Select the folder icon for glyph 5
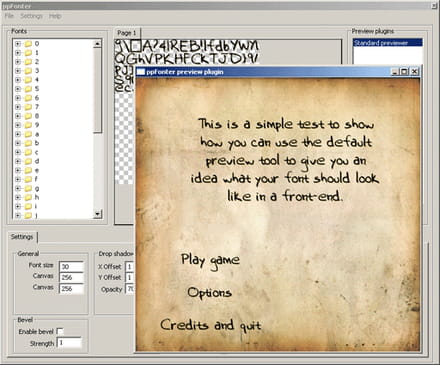The height and width of the screenshot is (365, 440). (x=28, y=89)
